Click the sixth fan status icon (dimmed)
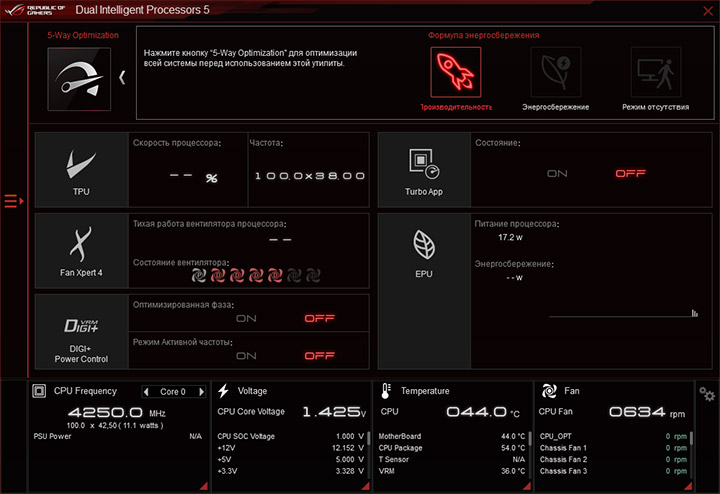This screenshot has width=720, height=494. 294,275
